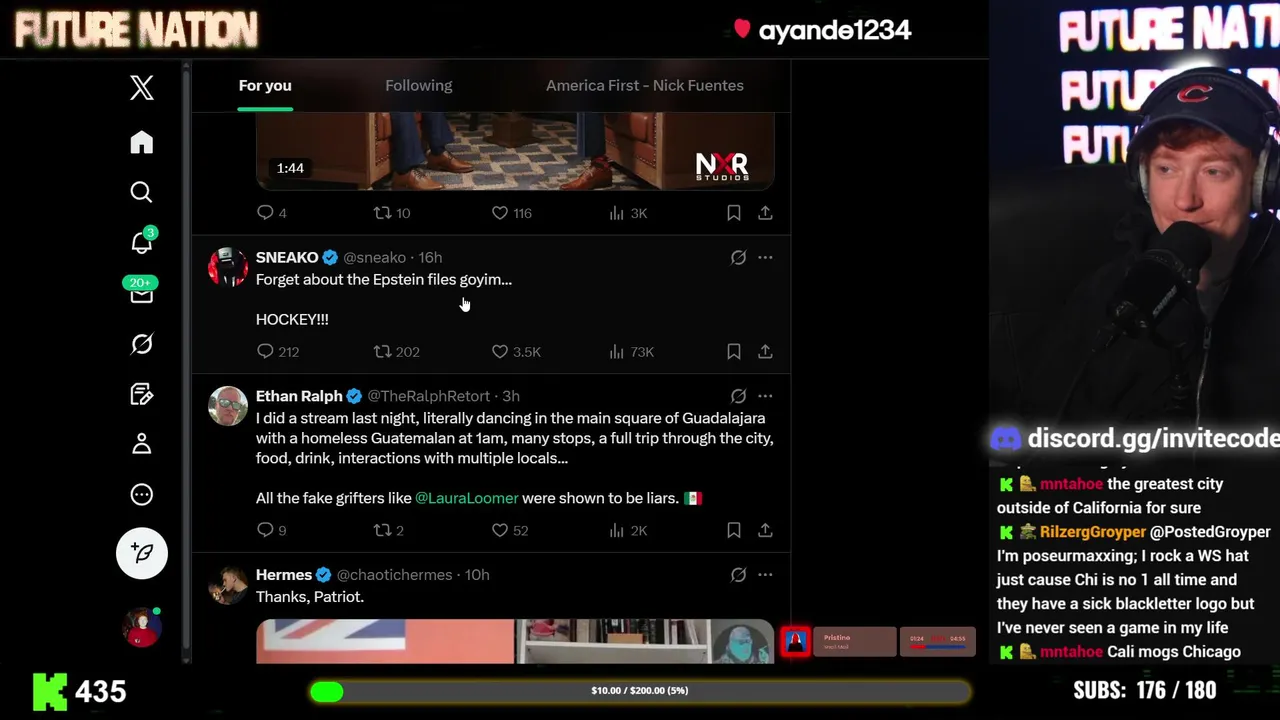The height and width of the screenshot is (720, 1280).
Task: Bookmark the NXR video post
Action: [x=734, y=213]
